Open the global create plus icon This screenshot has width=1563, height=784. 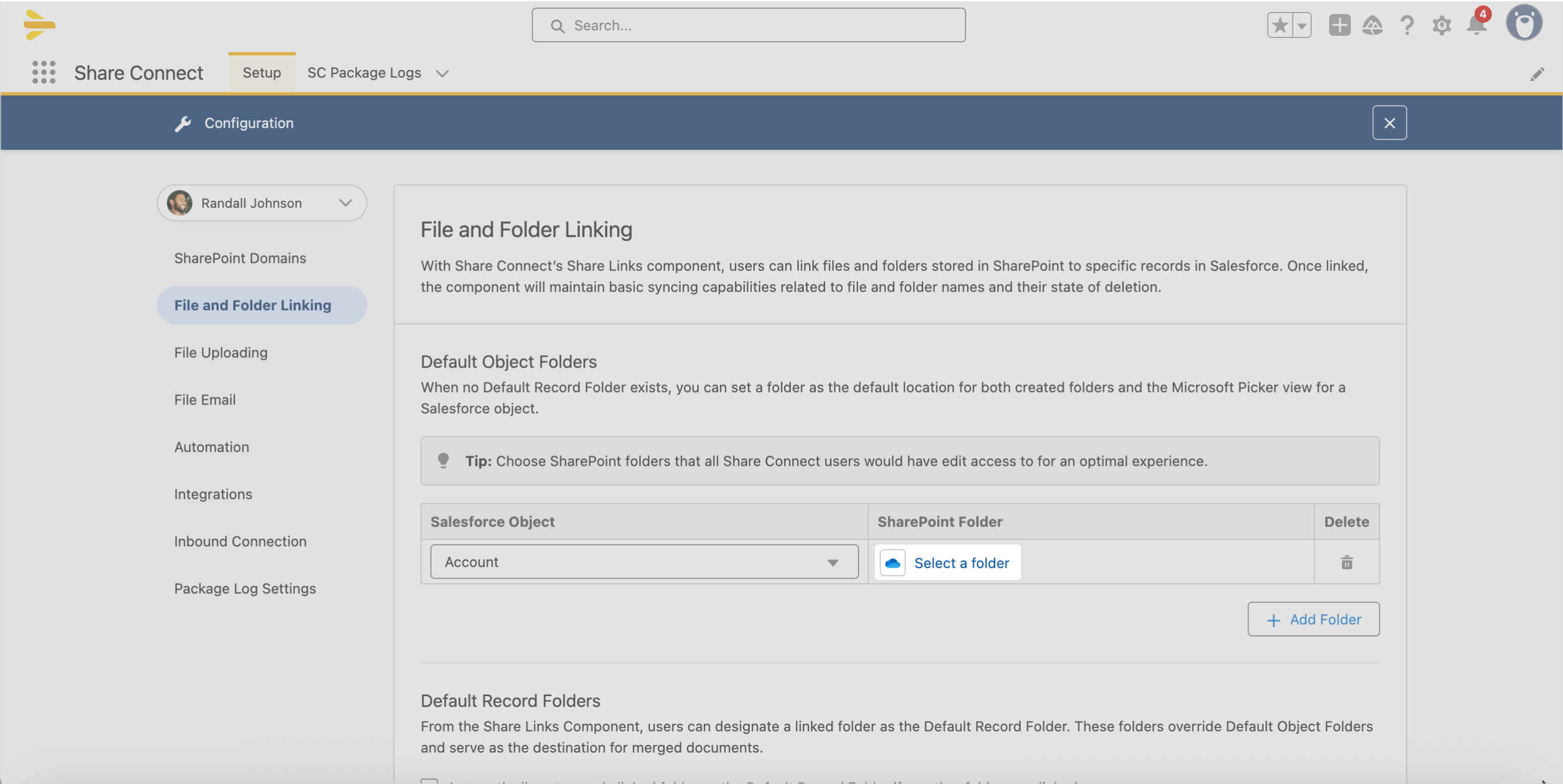[x=1339, y=25]
